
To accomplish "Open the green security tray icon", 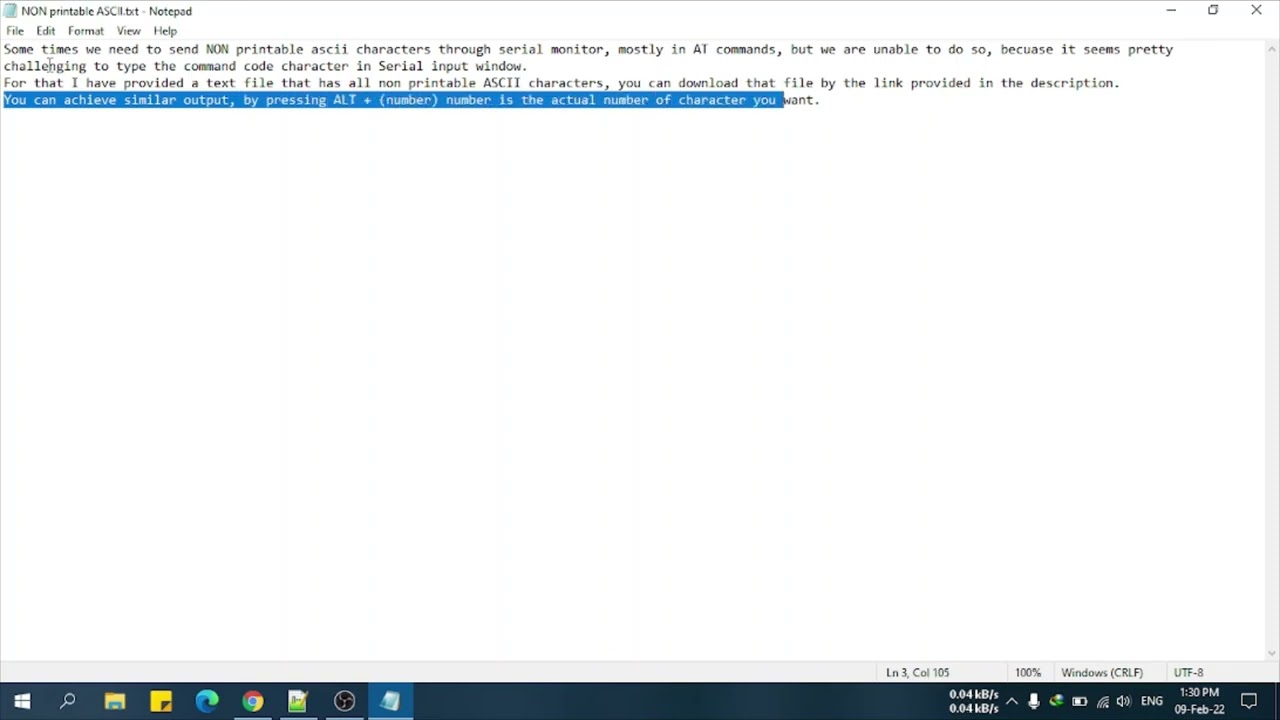I will pyautogui.click(x=1056, y=701).
